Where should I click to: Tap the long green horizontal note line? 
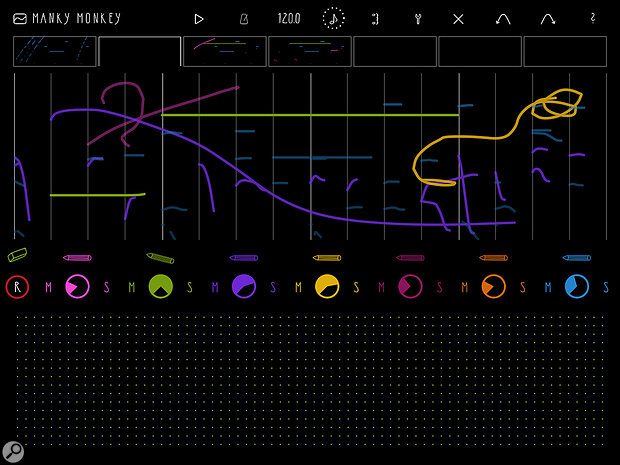(x=310, y=115)
